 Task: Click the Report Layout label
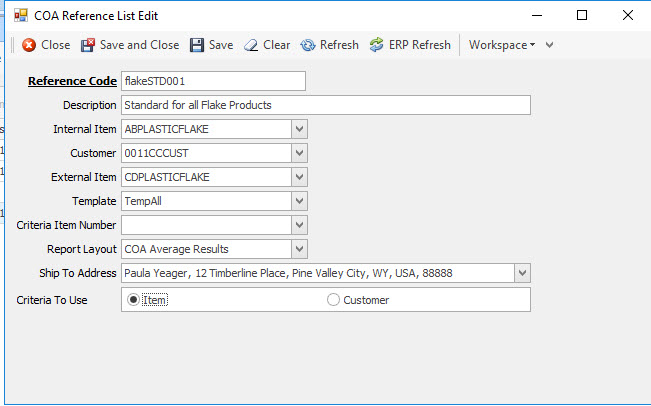click(x=82, y=249)
